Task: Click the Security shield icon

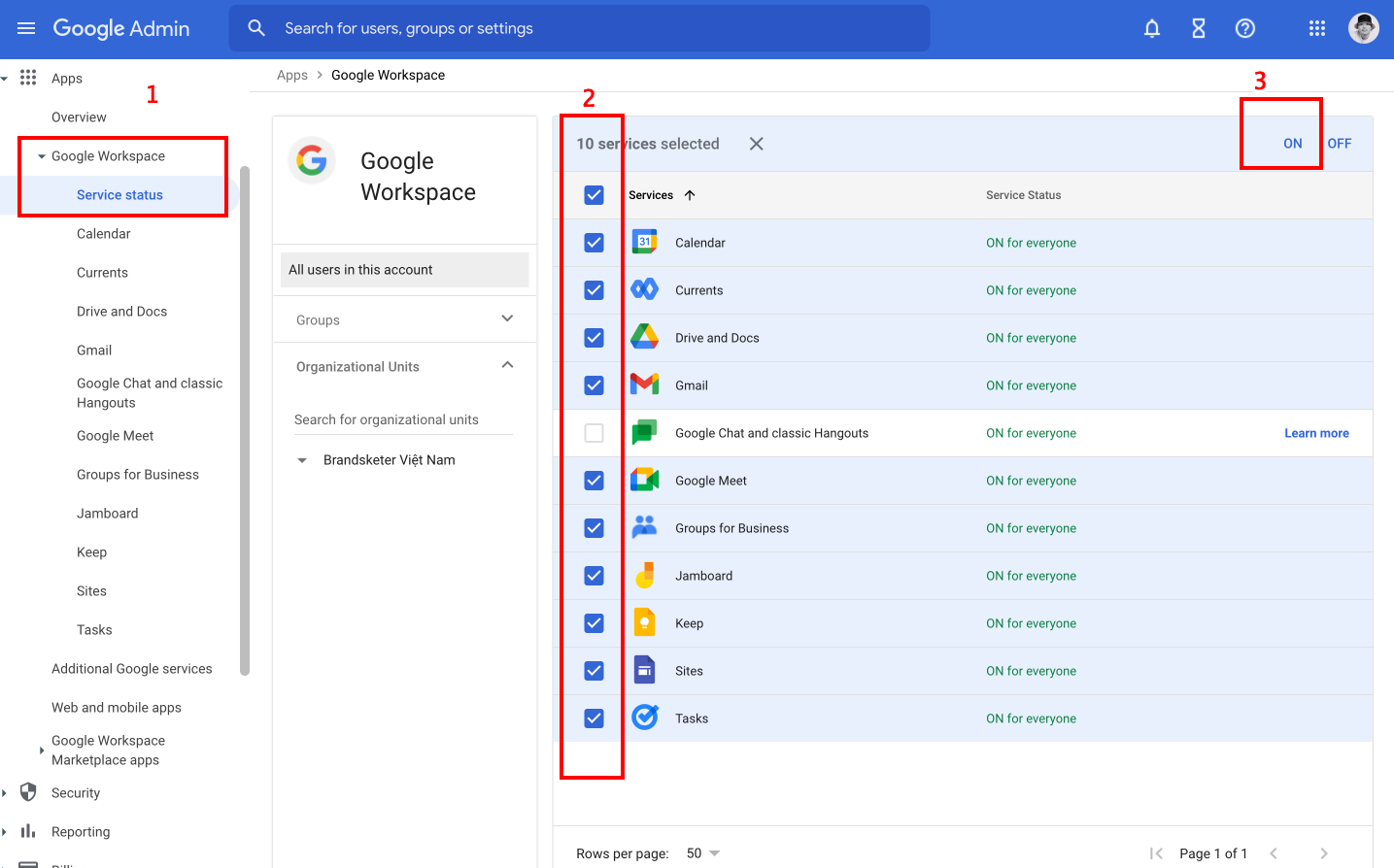Action: [28, 792]
